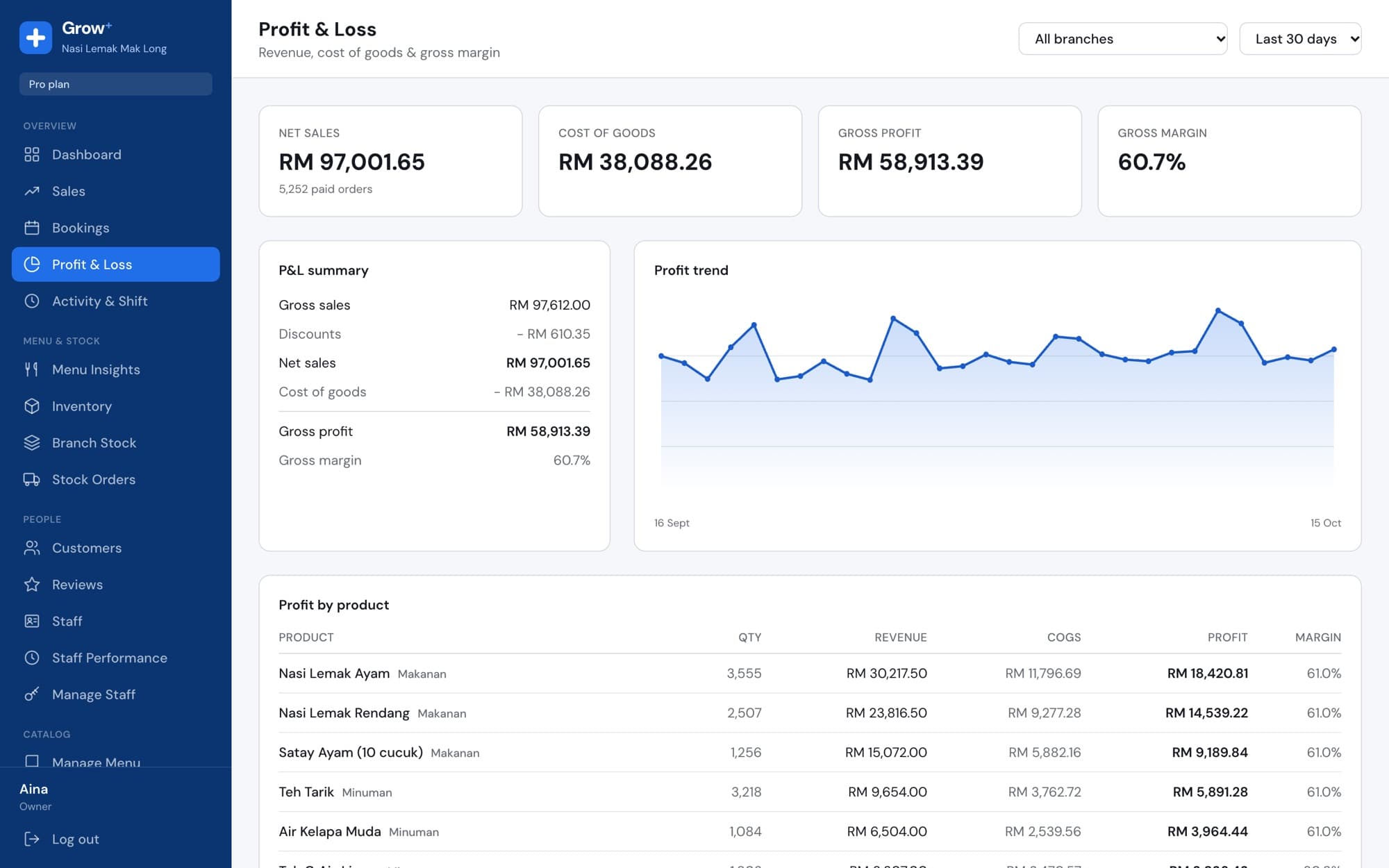This screenshot has width=1389, height=868.
Task: Click the Discounts line in P&L summary
Action: [434, 334]
